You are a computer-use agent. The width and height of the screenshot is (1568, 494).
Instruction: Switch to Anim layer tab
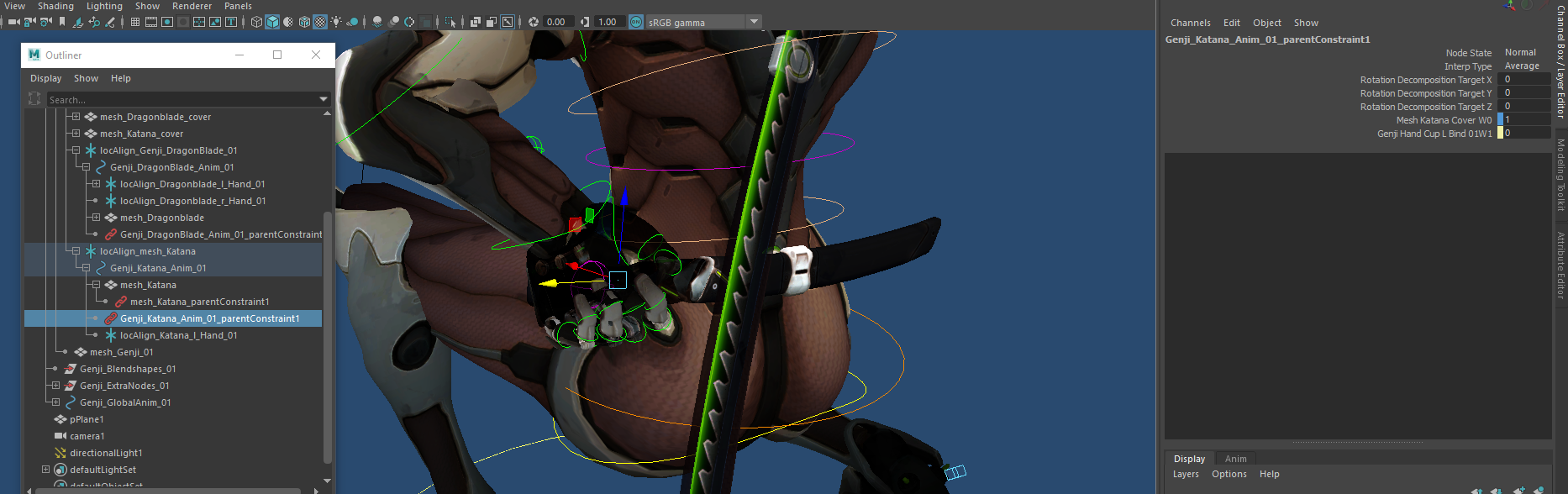coord(1235,459)
